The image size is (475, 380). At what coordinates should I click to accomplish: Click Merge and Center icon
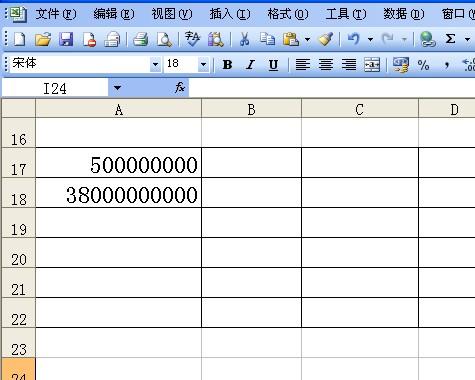pyautogui.click(x=372, y=64)
